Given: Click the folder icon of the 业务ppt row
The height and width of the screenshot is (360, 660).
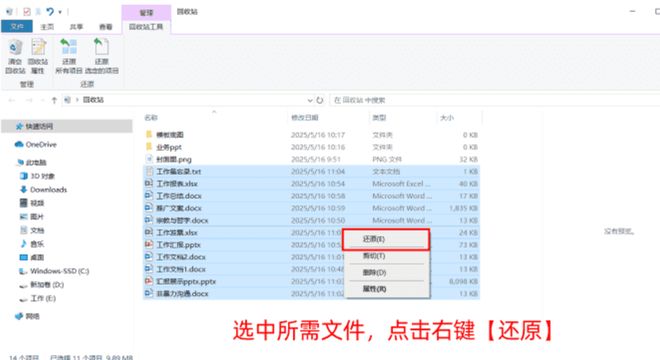Looking at the screenshot, I should coord(149,147).
